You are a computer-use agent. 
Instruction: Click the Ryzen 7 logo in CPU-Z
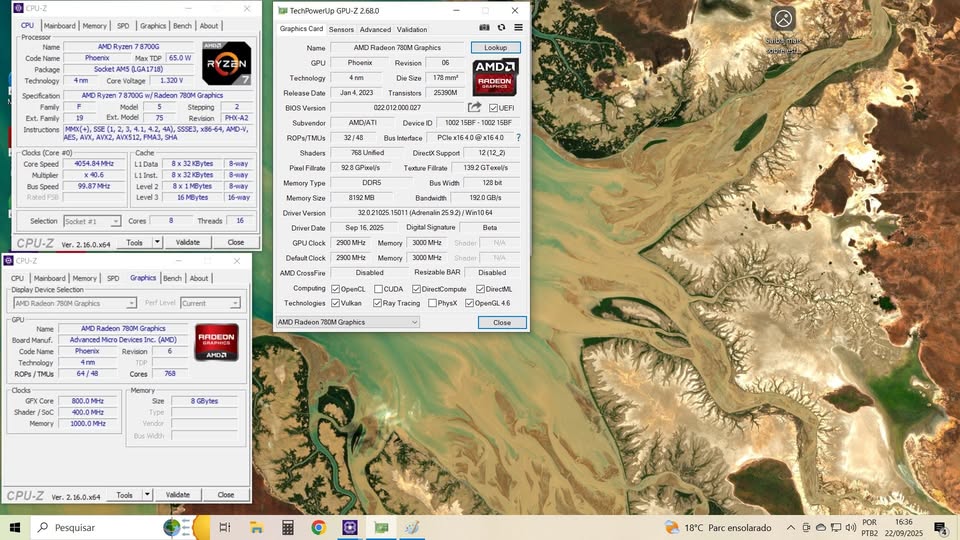[227, 63]
